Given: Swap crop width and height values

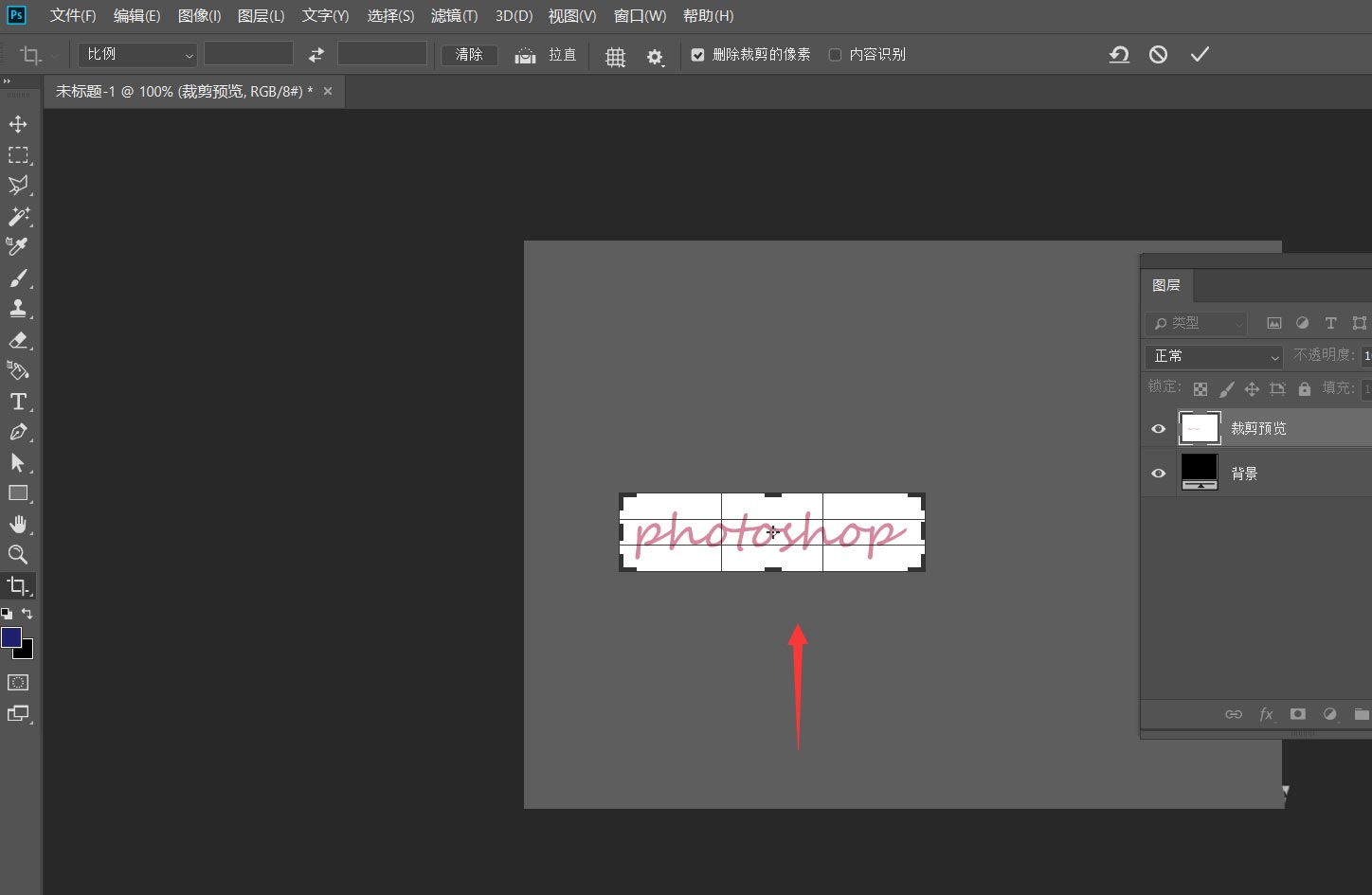Looking at the screenshot, I should click(316, 55).
